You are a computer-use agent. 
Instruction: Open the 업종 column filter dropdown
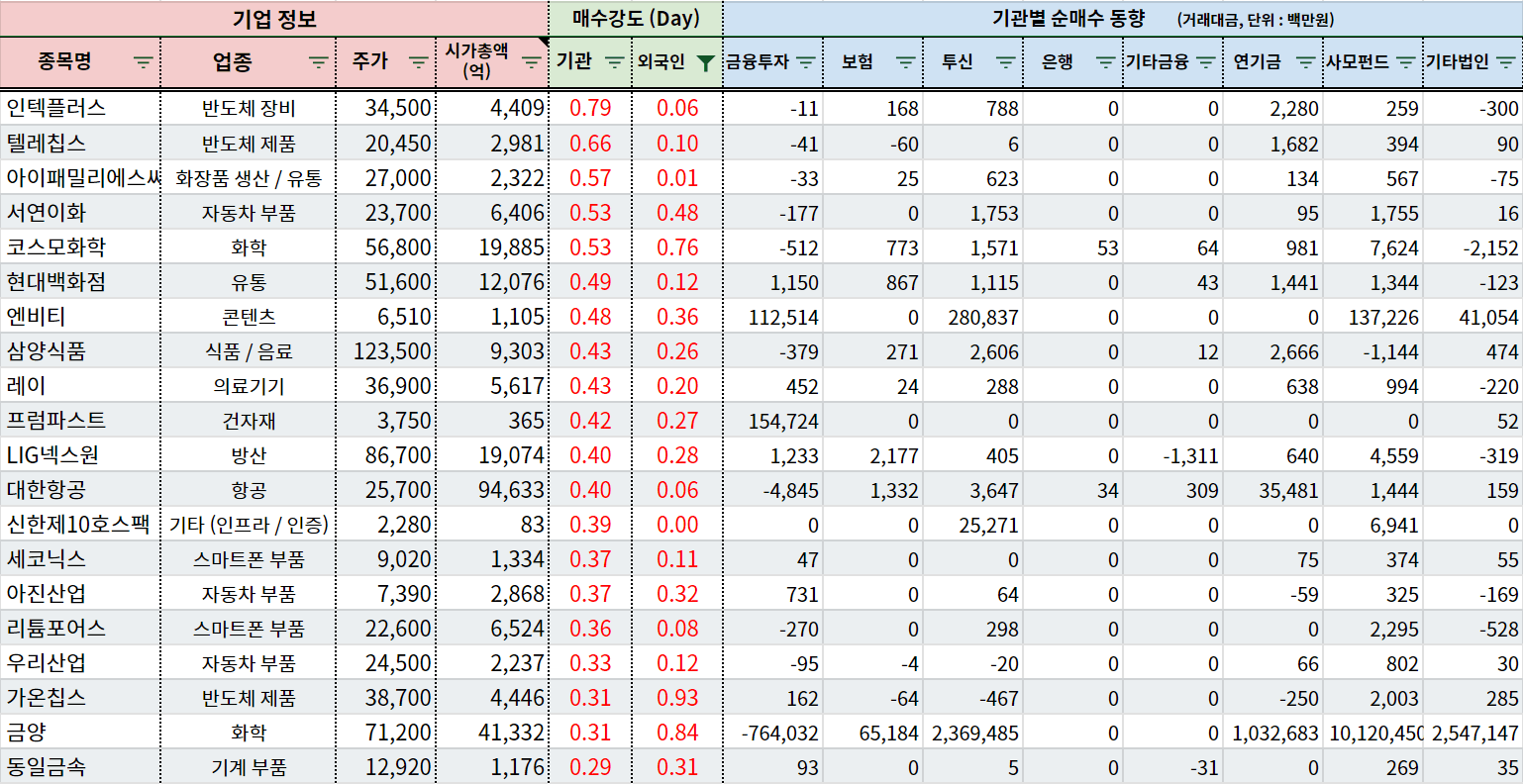318,62
